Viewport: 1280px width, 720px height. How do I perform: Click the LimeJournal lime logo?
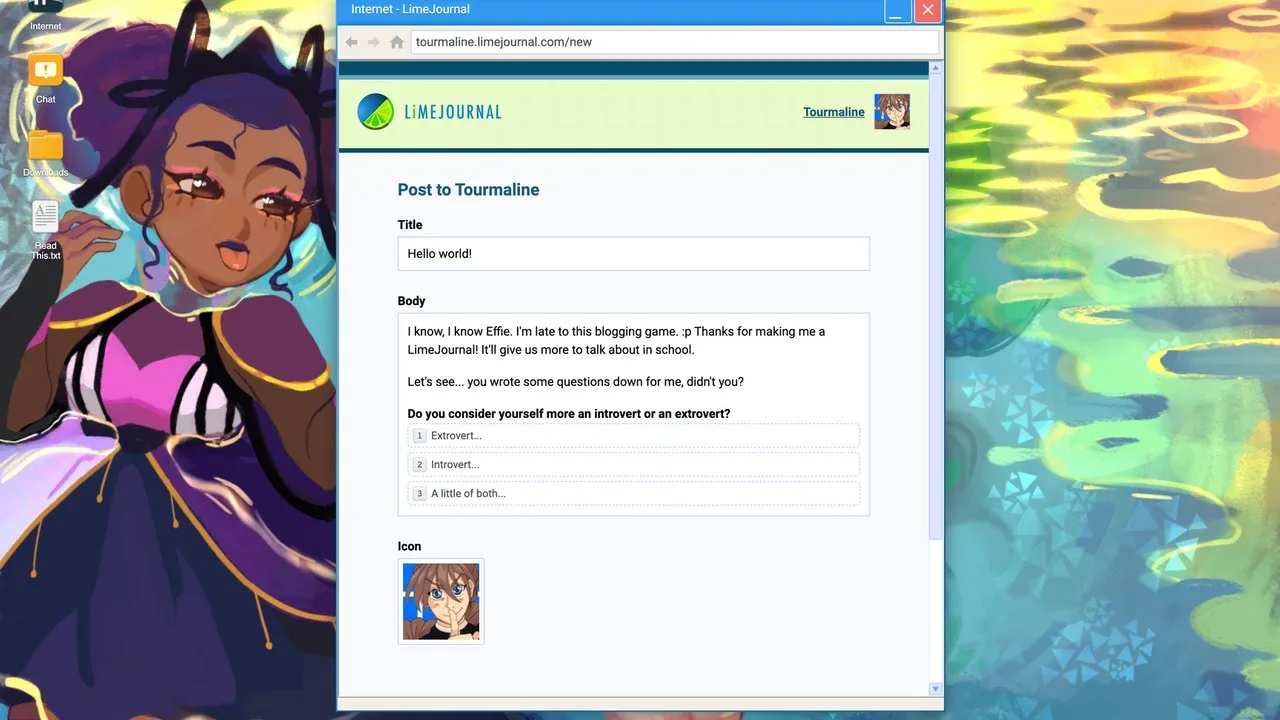coord(376,112)
